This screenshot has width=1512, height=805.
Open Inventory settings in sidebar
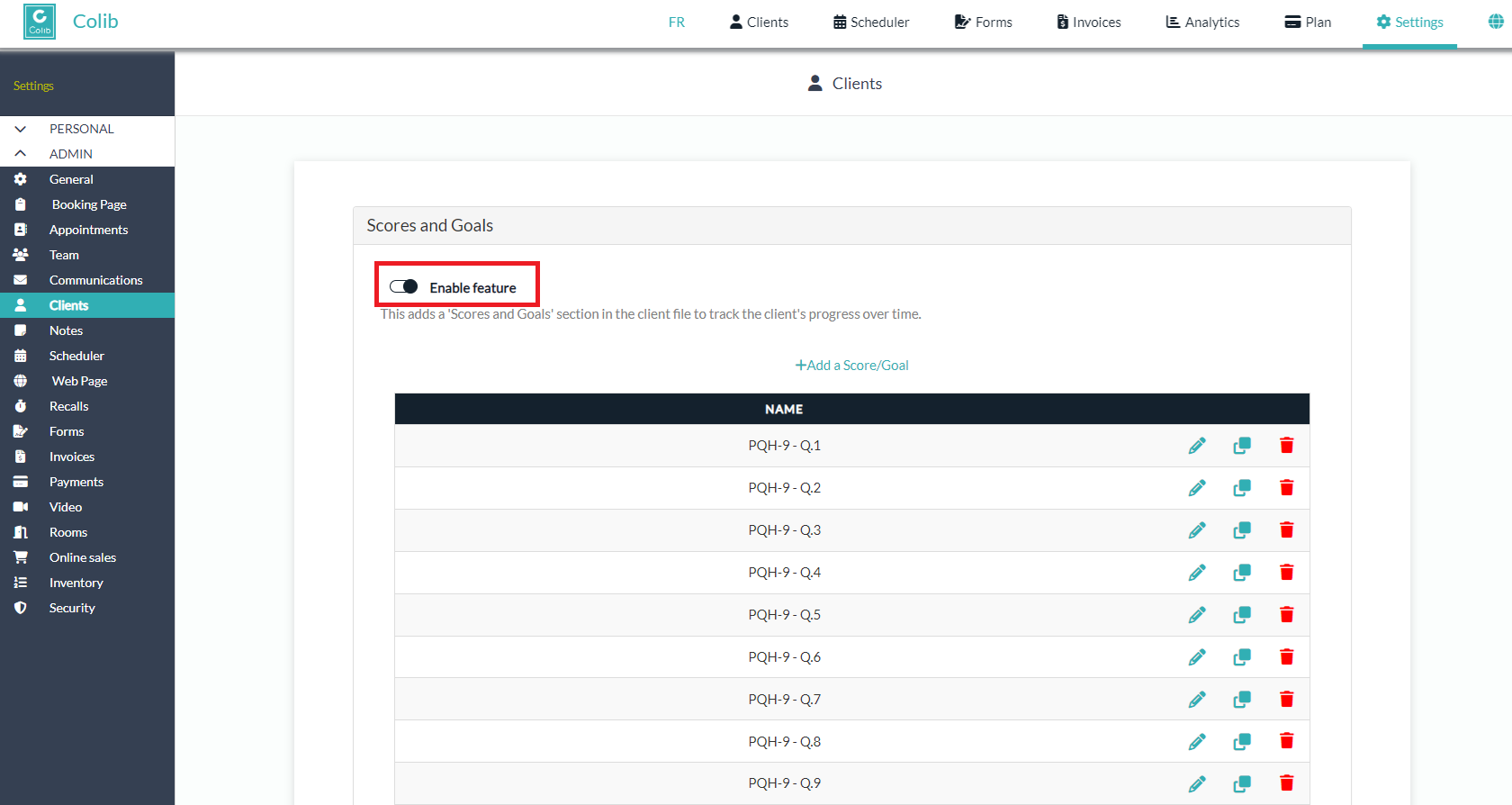click(87, 583)
